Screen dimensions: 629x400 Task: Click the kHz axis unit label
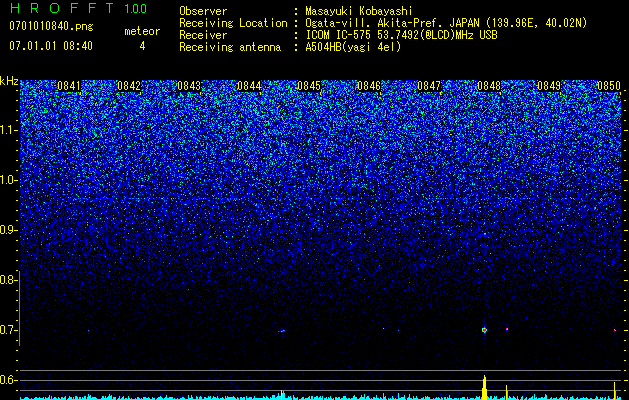pos(9,81)
